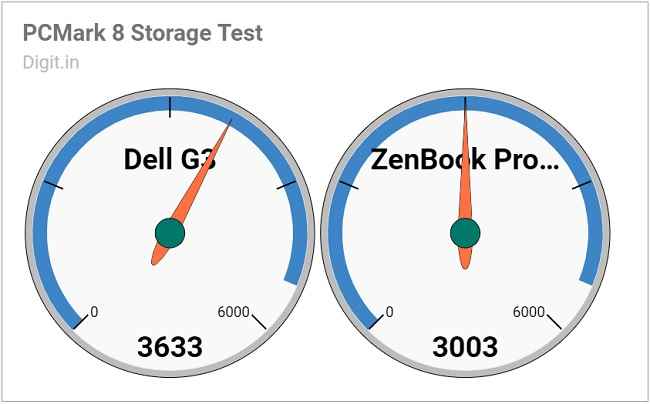Click the Digit.in subtitle text
This screenshot has height=404, width=650.
(51, 63)
